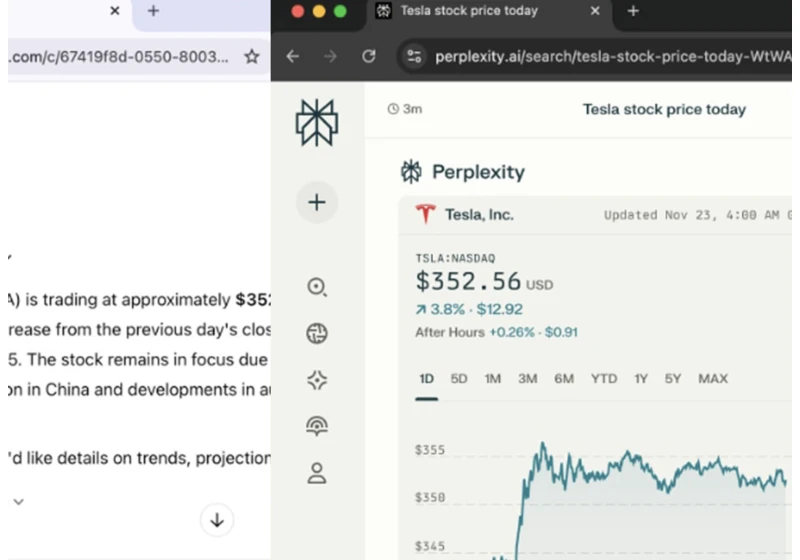800x560 pixels.
Task: Select the 6M chart range tab
Action: pyautogui.click(x=564, y=378)
